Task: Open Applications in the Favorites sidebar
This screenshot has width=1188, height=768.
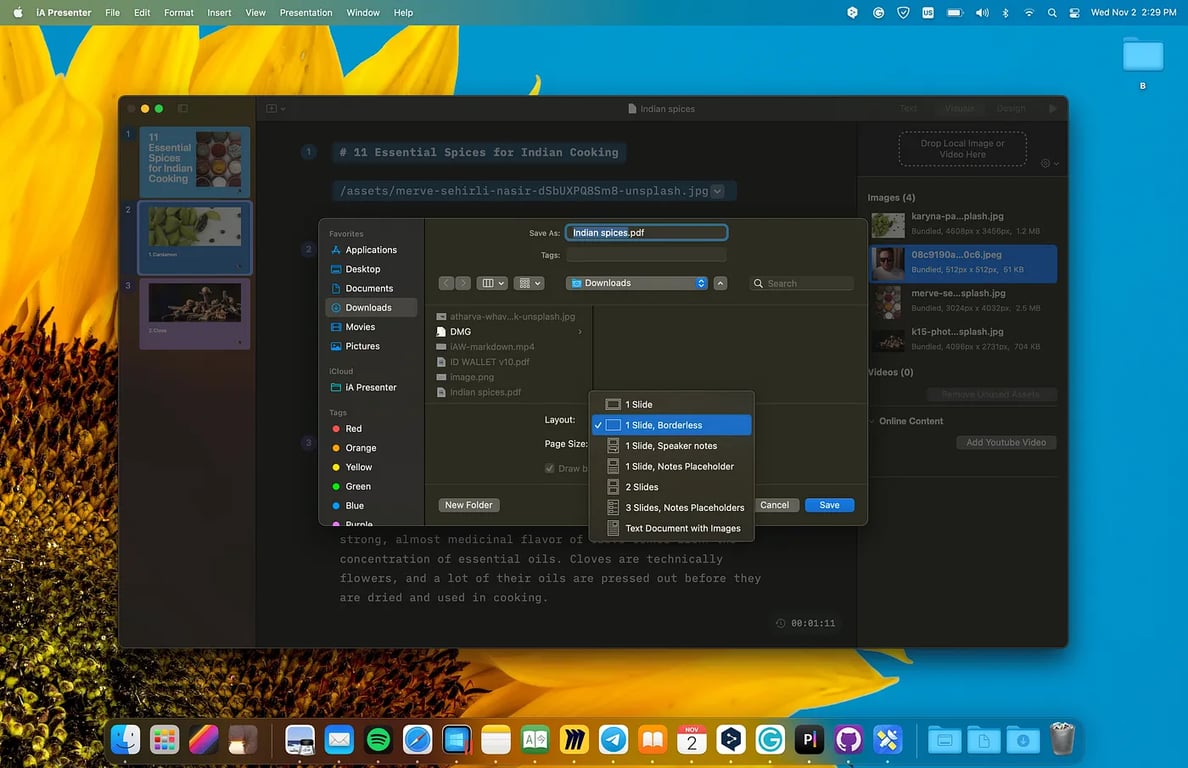Action: point(370,250)
